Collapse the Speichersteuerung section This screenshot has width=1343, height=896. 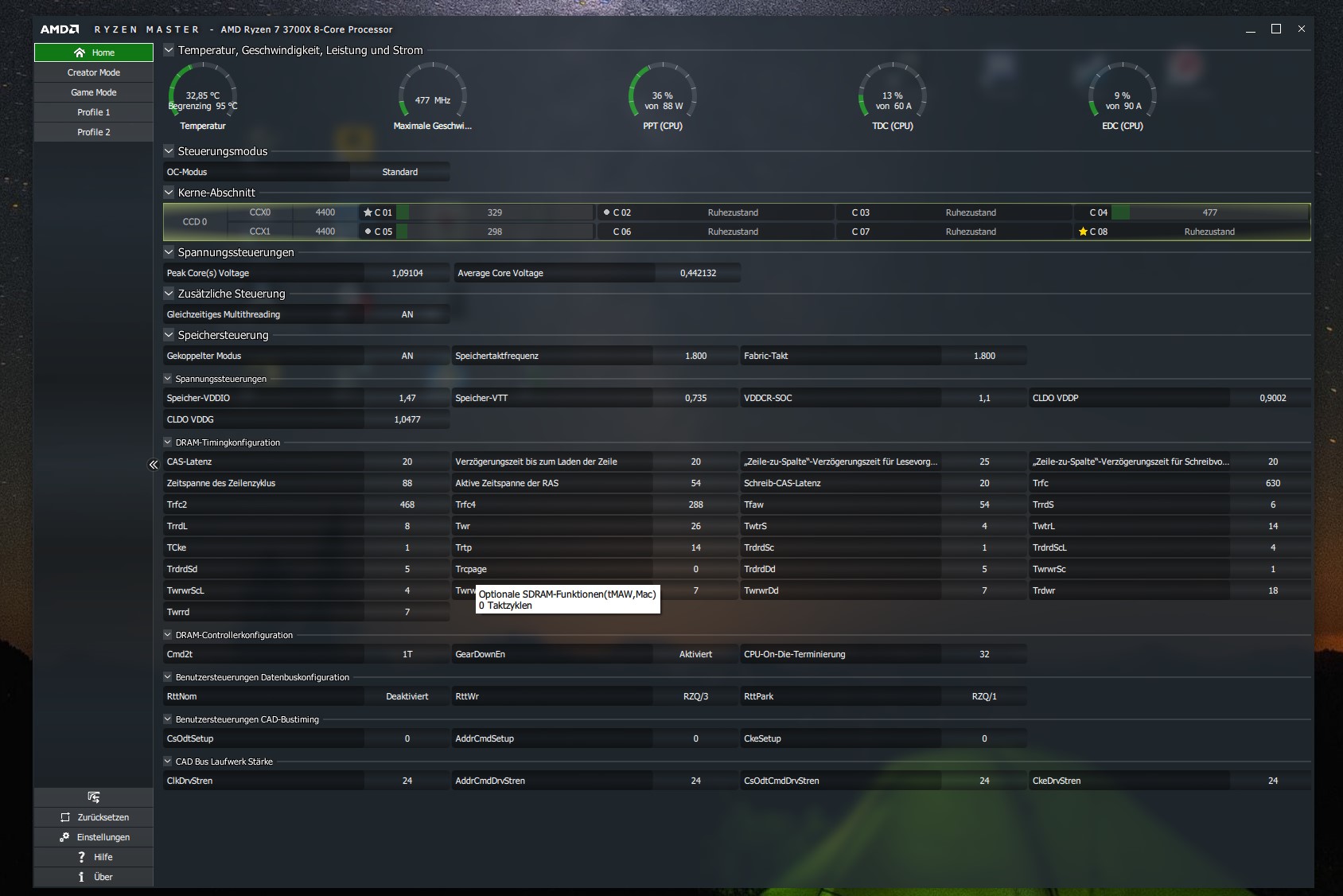(x=169, y=335)
